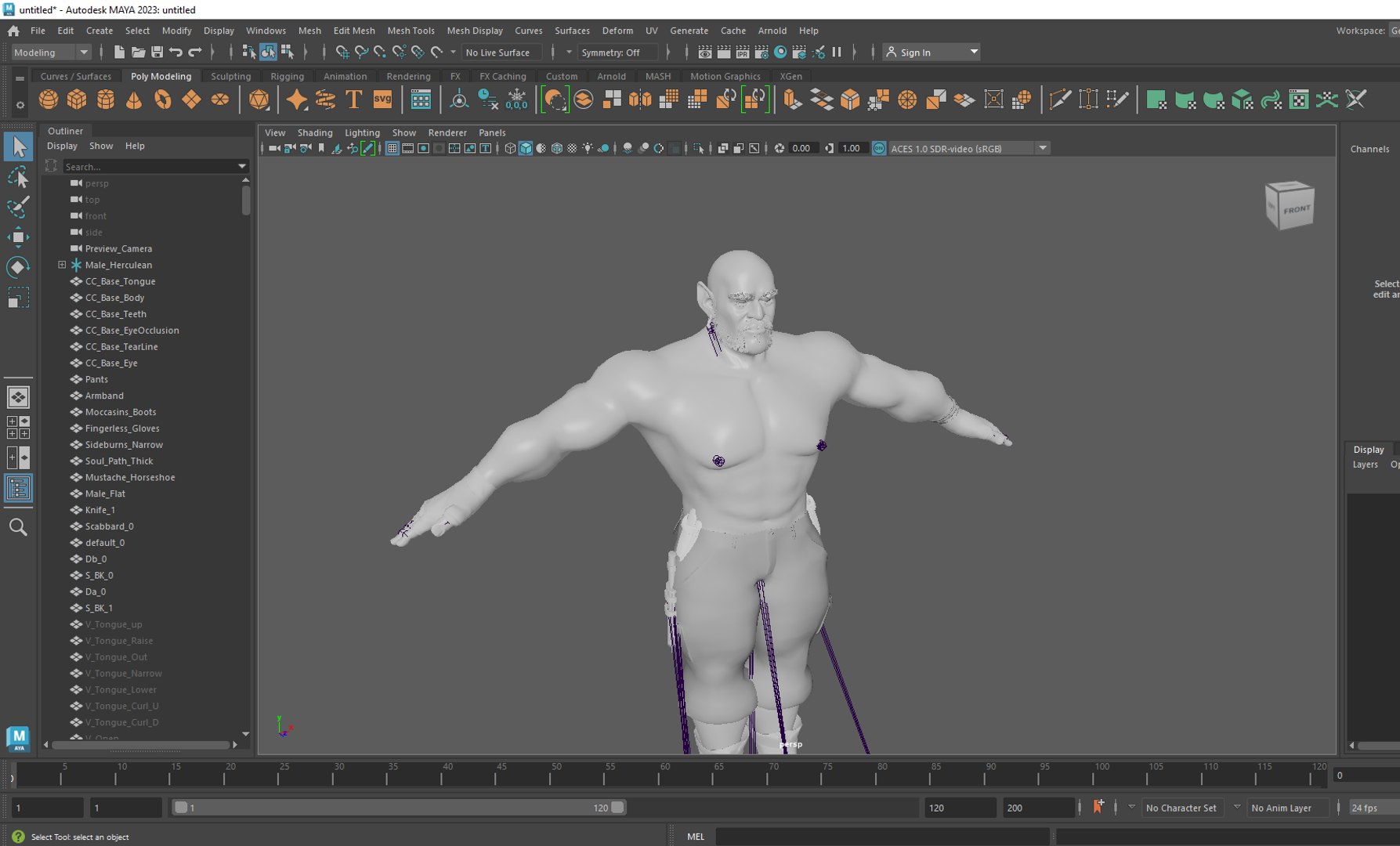Toggle single perspective view layout
Screen dimensions: 1400x846
click(x=18, y=397)
